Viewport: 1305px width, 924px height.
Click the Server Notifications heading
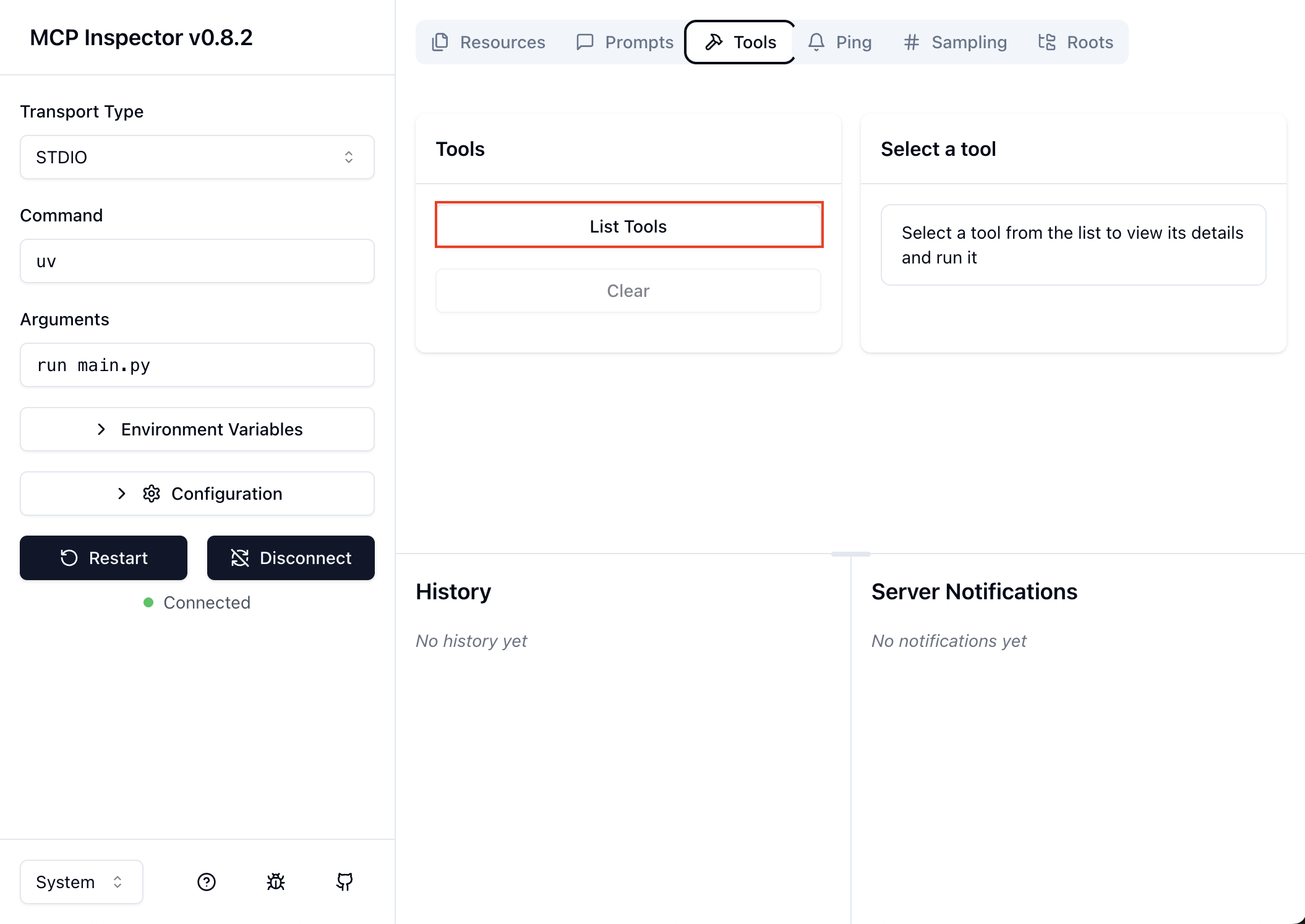(974, 592)
